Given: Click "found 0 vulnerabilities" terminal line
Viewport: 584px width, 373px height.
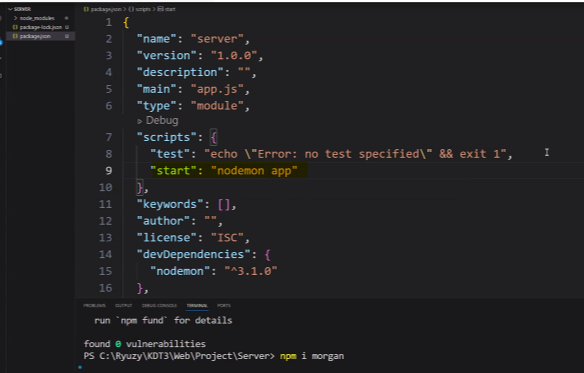Looking at the screenshot, I should click(x=145, y=344).
